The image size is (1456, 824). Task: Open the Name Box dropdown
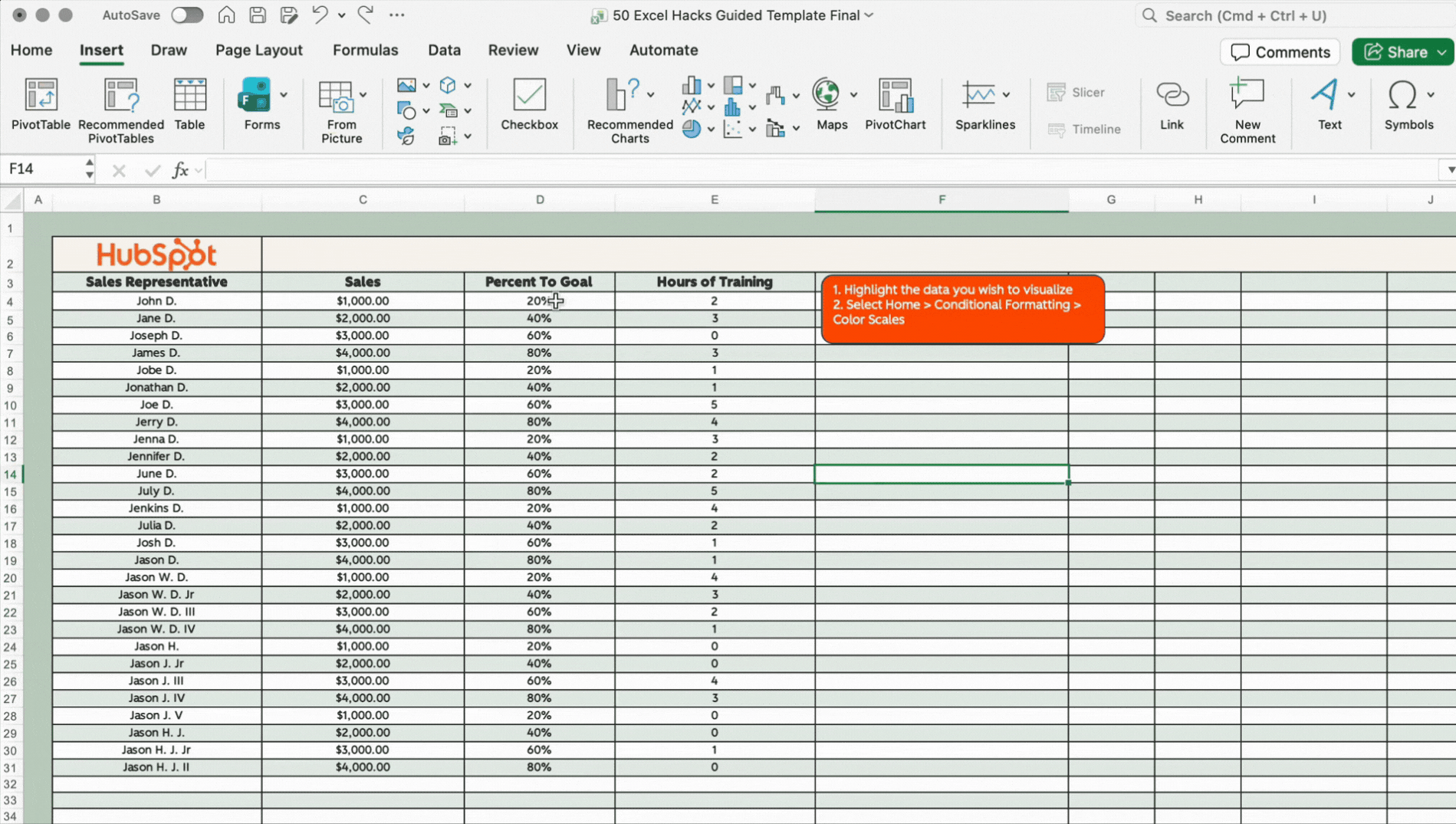[x=90, y=169]
